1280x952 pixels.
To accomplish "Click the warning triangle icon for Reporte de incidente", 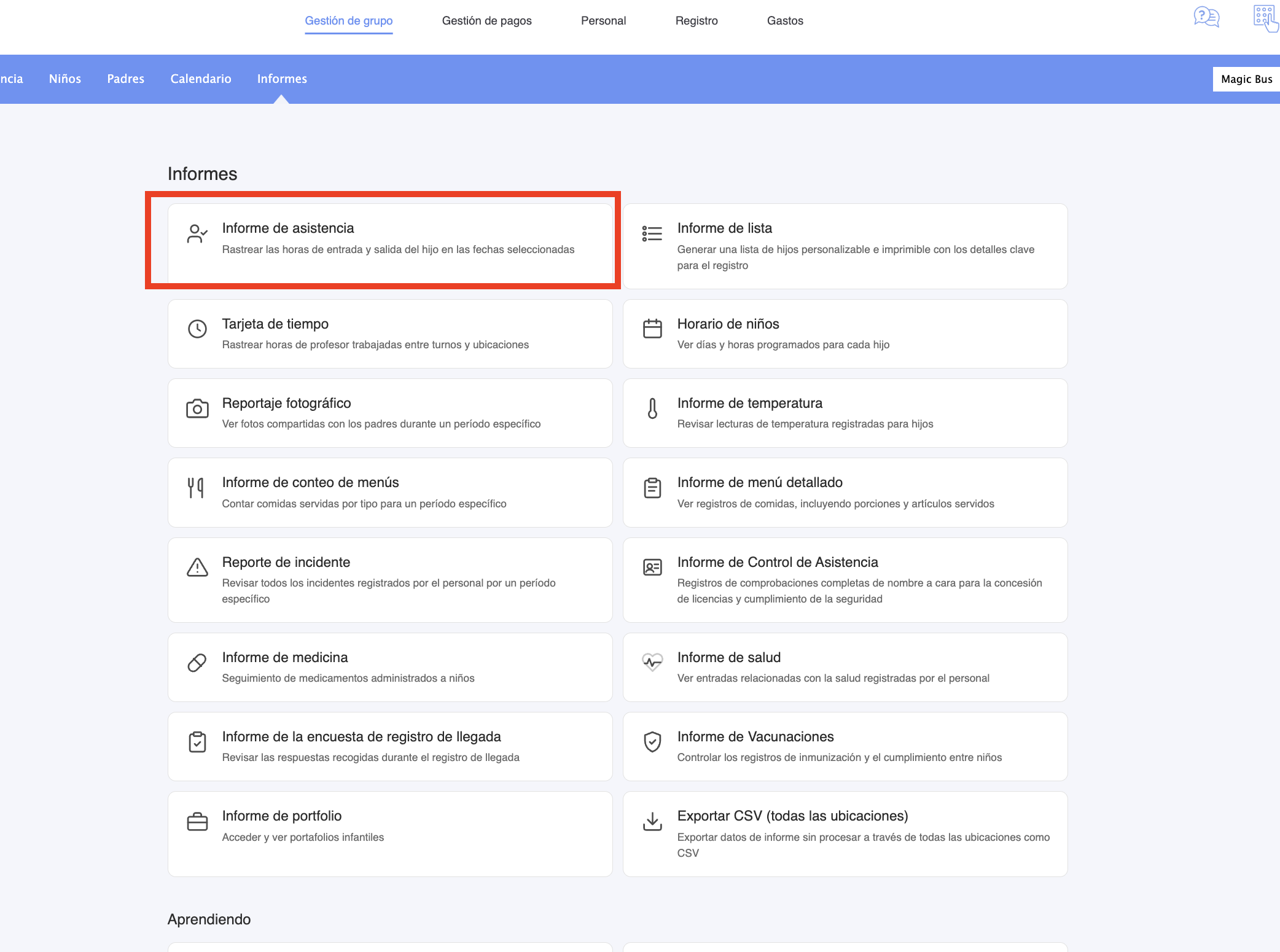I will click(x=197, y=568).
